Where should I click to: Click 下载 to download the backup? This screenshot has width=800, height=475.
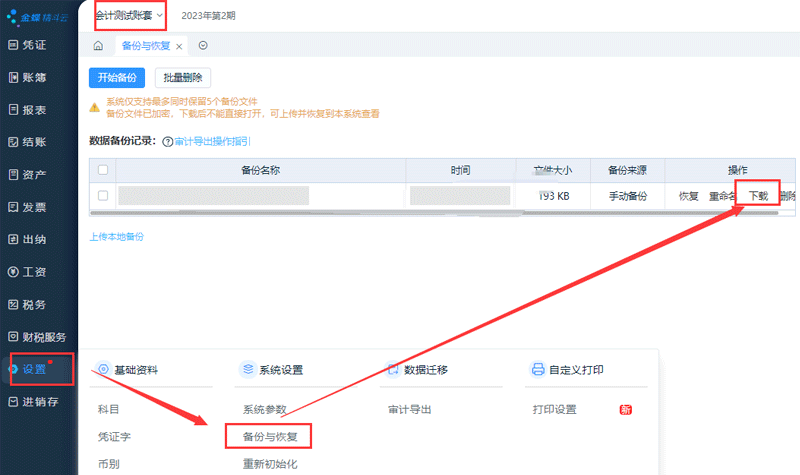(758, 196)
